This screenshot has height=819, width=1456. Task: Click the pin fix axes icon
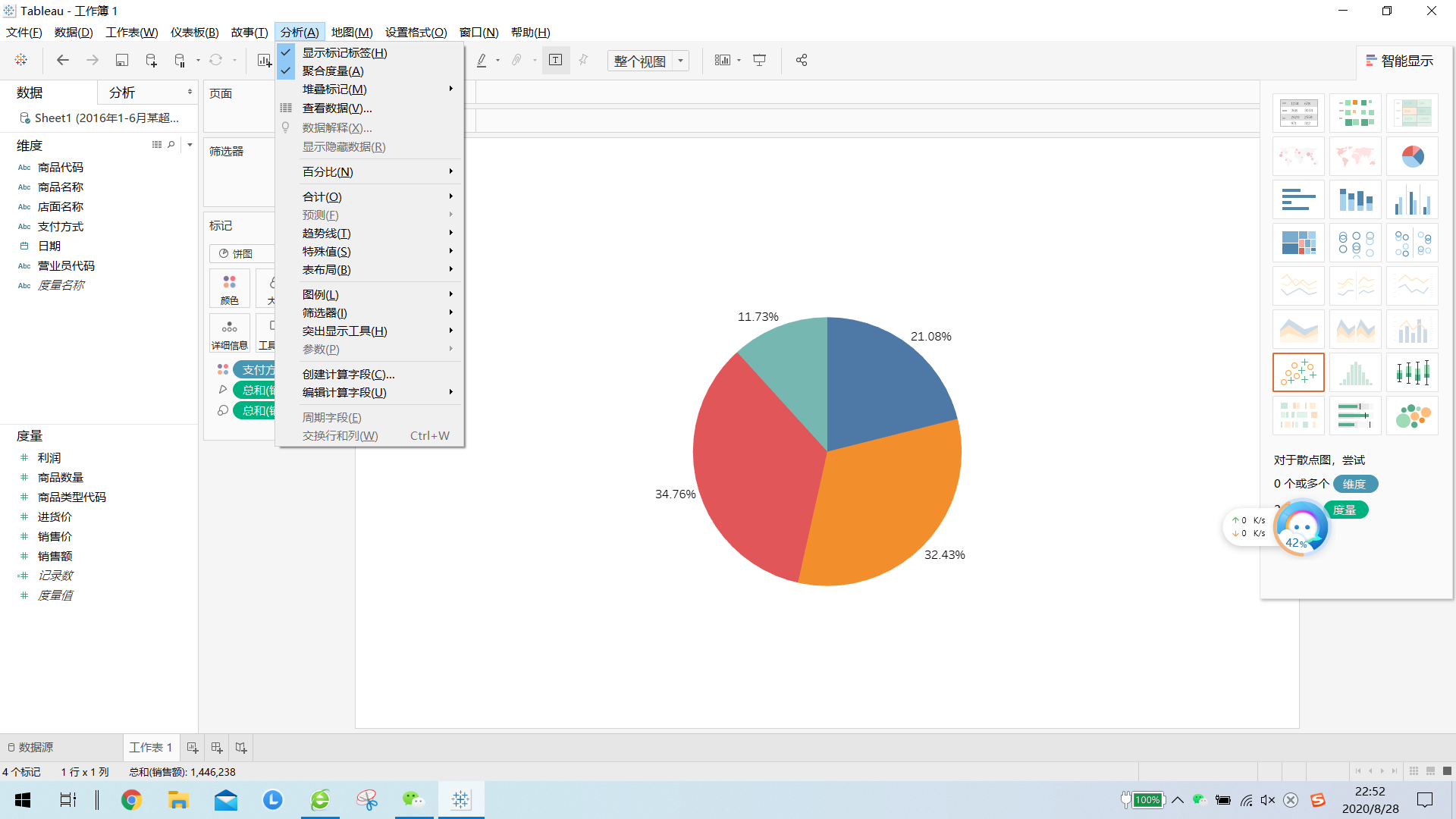pos(583,60)
